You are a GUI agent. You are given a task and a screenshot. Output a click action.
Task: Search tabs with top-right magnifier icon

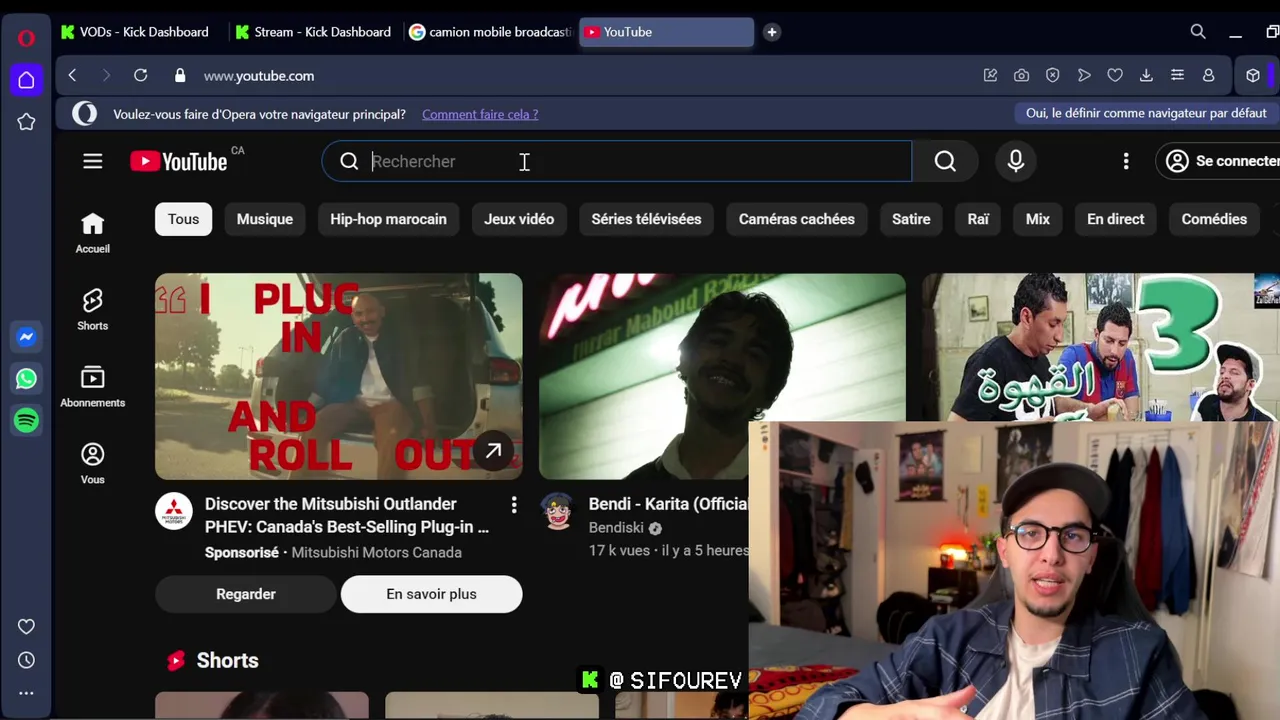pyautogui.click(x=1198, y=32)
